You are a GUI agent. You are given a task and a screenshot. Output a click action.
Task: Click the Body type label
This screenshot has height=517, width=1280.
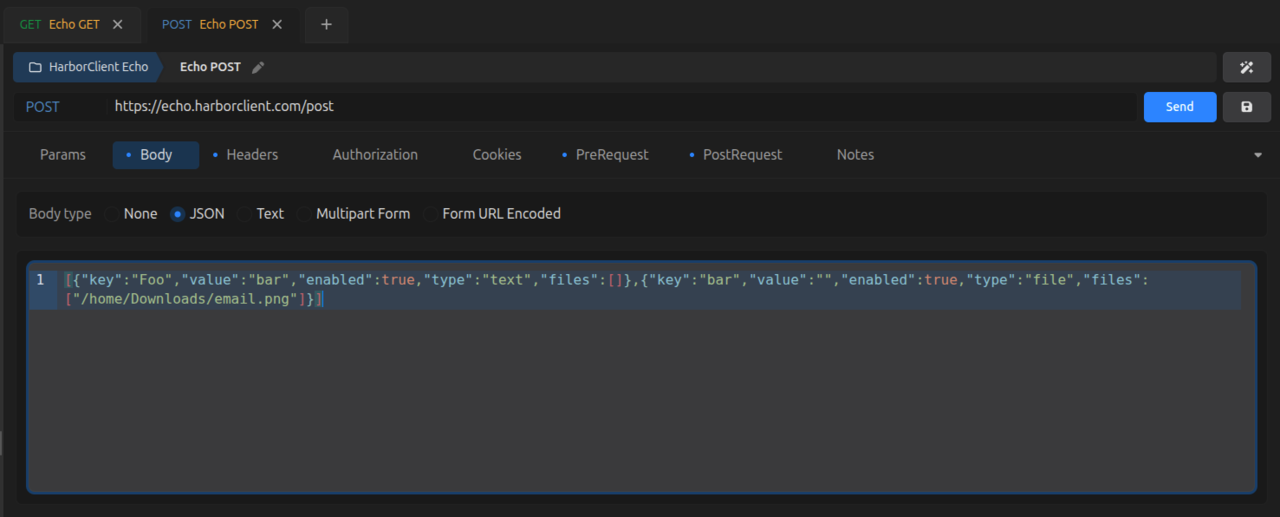pyautogui.click(x=60, y=214)
